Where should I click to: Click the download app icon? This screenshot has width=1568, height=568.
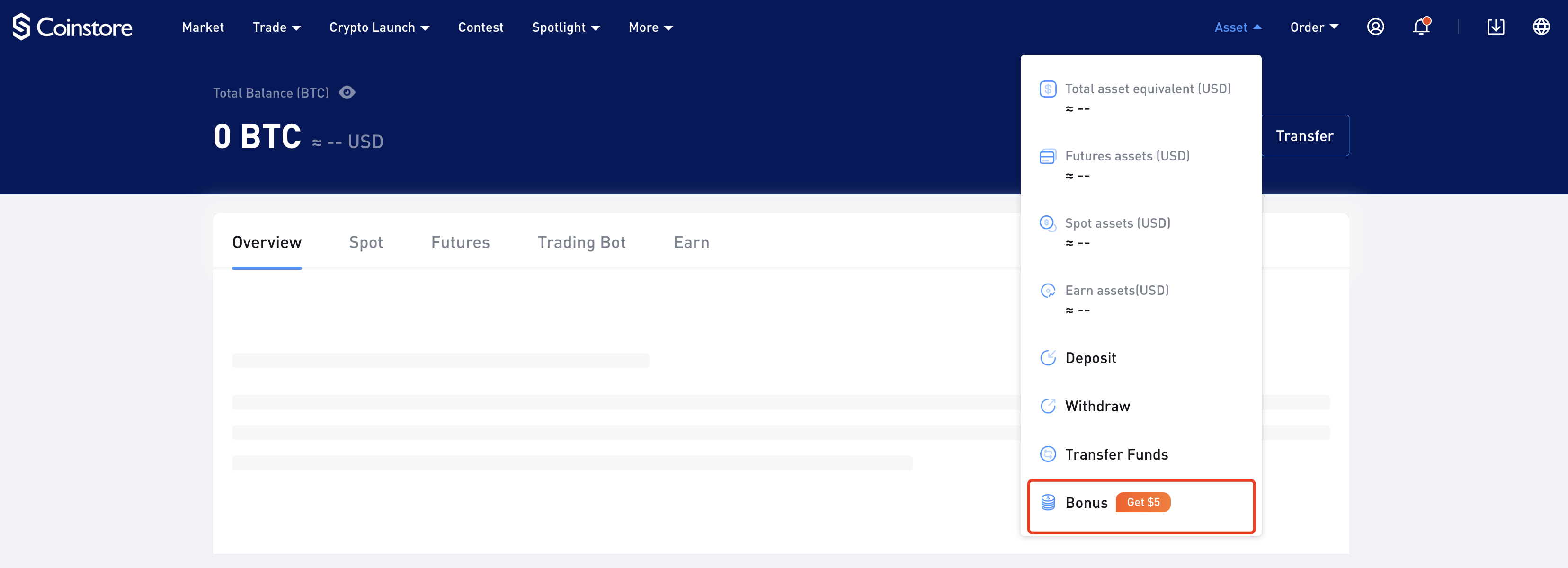(x=1496, y=27)
